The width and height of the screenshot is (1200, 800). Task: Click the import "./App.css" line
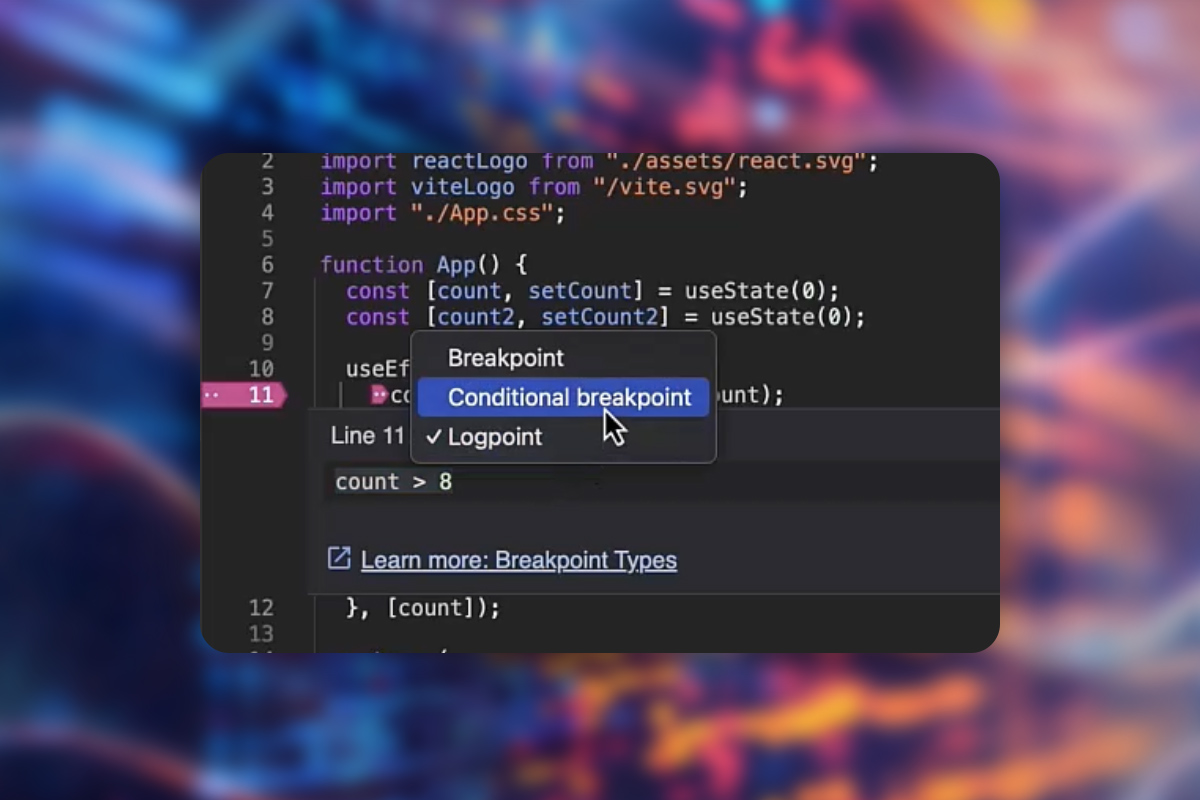click(443, 213)
